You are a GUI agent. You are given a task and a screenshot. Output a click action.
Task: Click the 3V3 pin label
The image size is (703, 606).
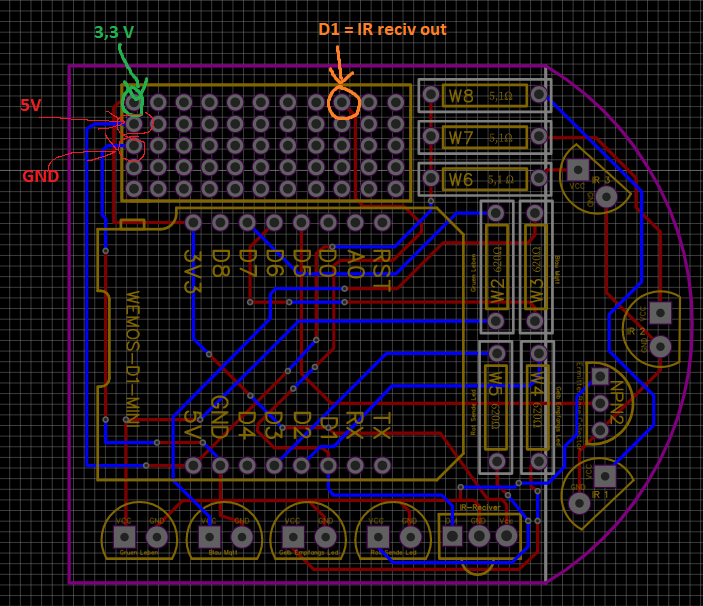193,273
